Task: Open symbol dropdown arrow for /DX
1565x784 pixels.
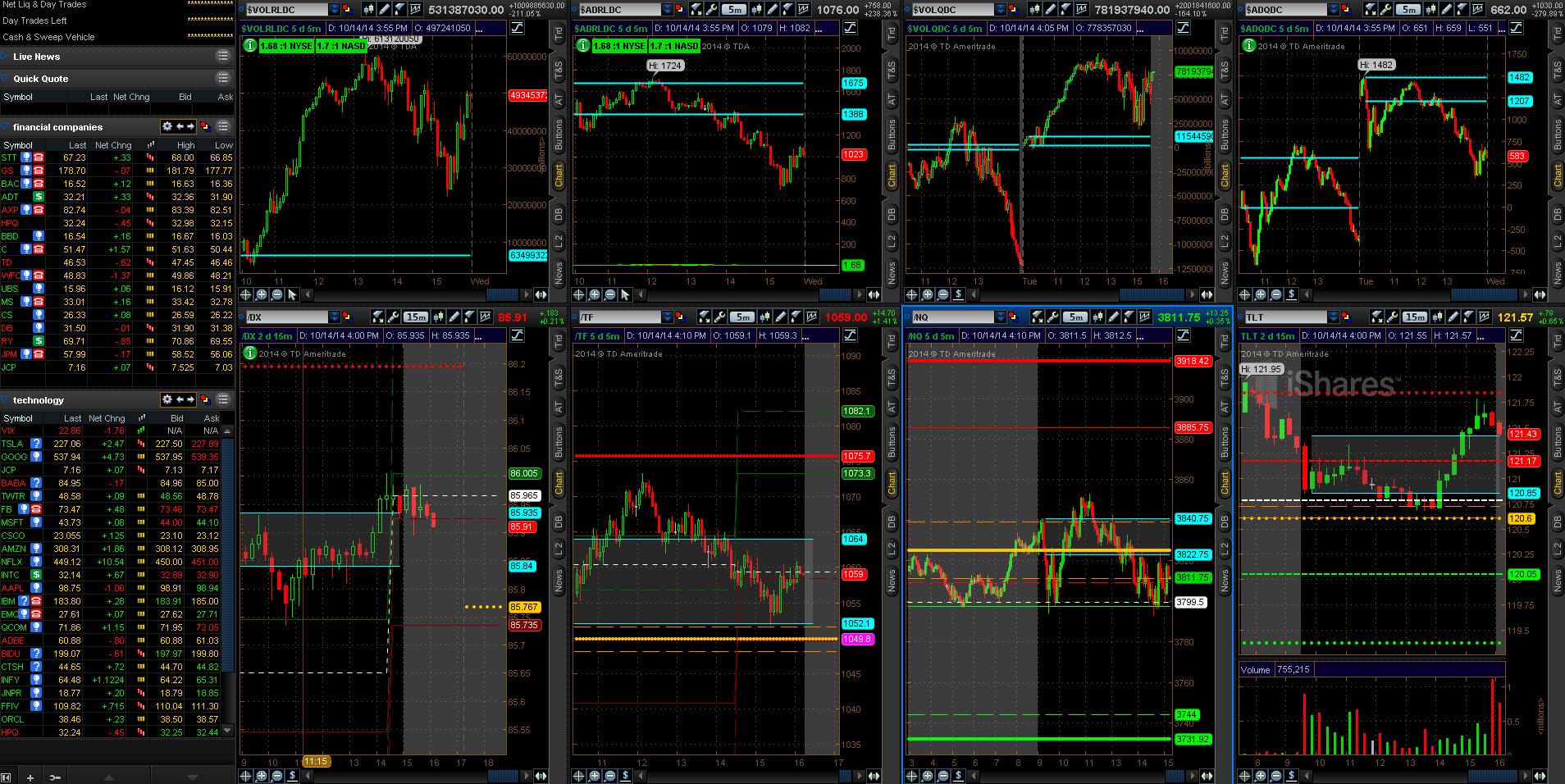Action: pyautogui.click(x=335, y=317)
